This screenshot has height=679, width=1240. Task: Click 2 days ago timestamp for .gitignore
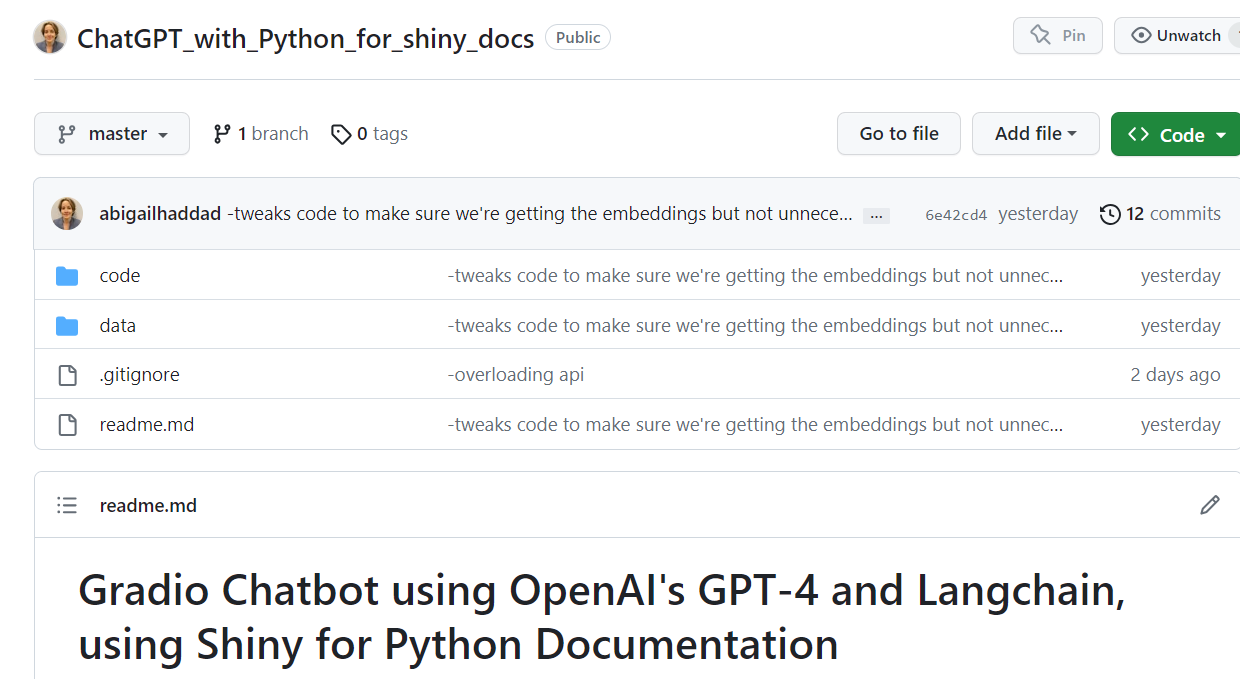1175,375
